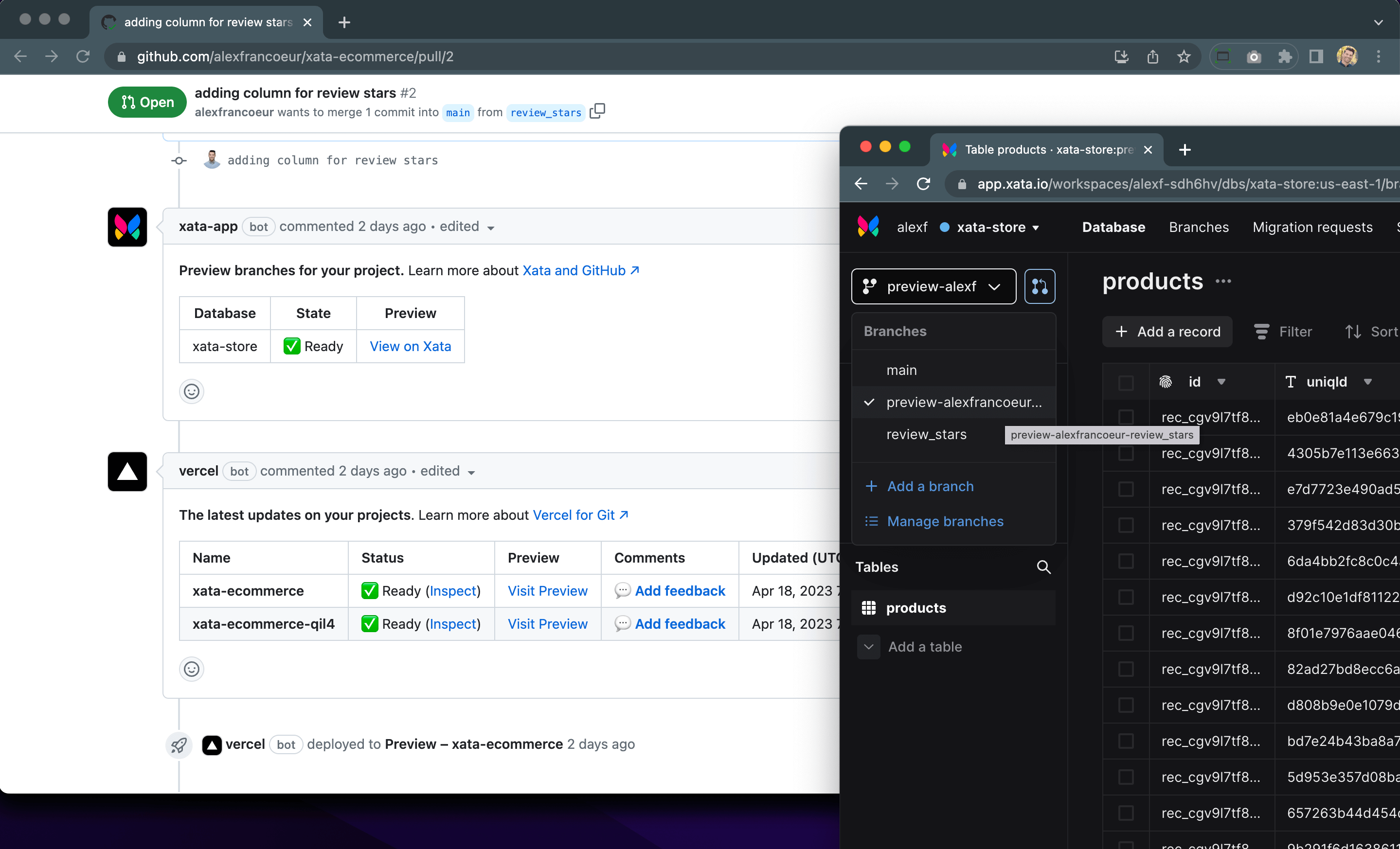Copy the review_stars branch name with the copy icon
1400x849 pixels.
click(597, 111)
